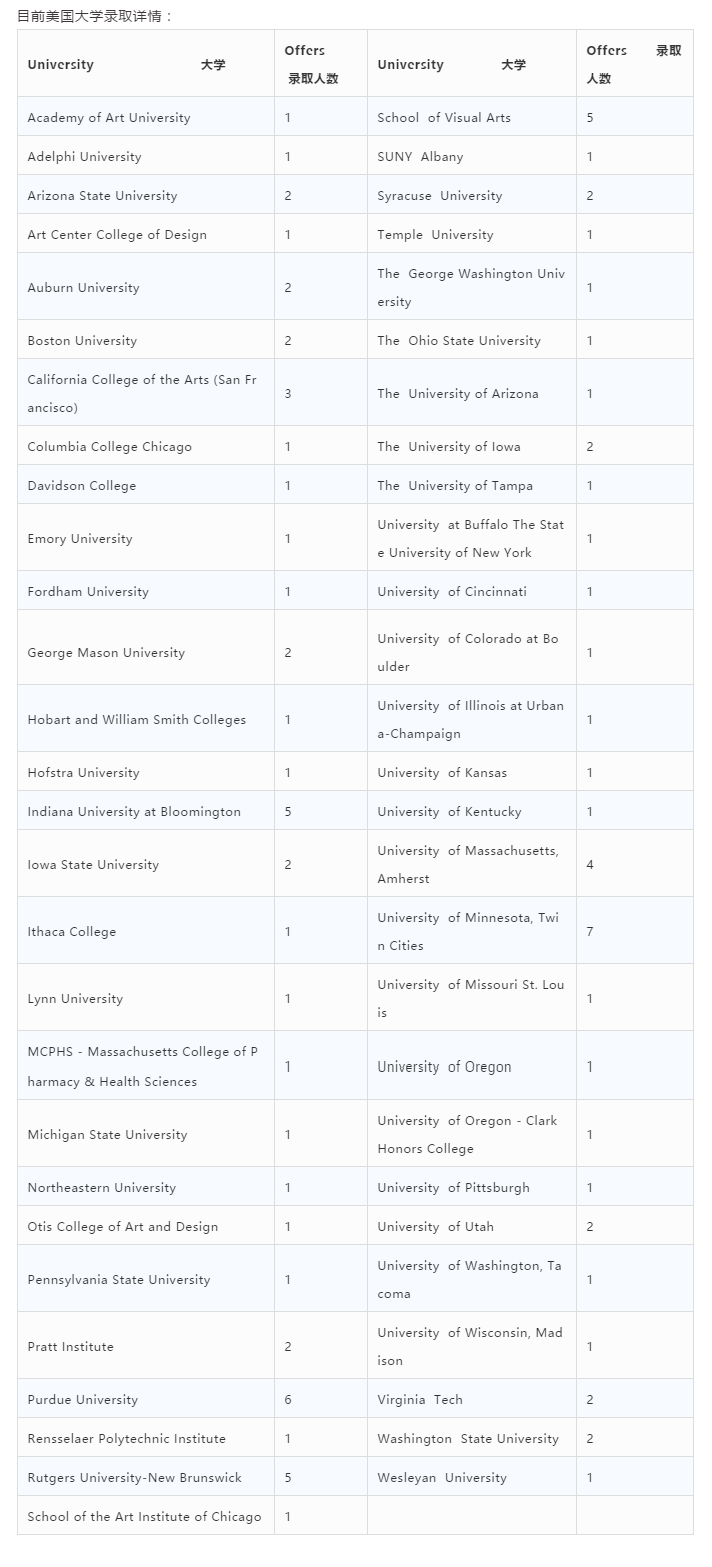Select the Wesleyan University cell
This screenshot has width=712, height=1567.
click(x=472, y=1477)
